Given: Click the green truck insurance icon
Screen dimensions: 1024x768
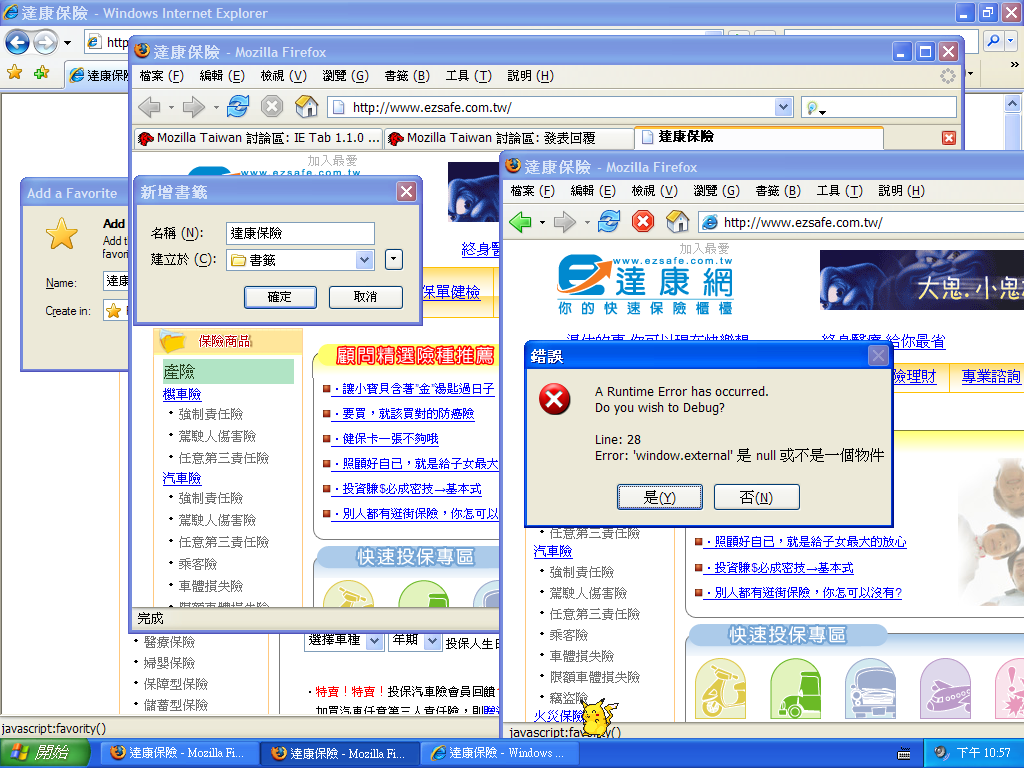Looking at the screenshot, I should click(x=795, y=689).
